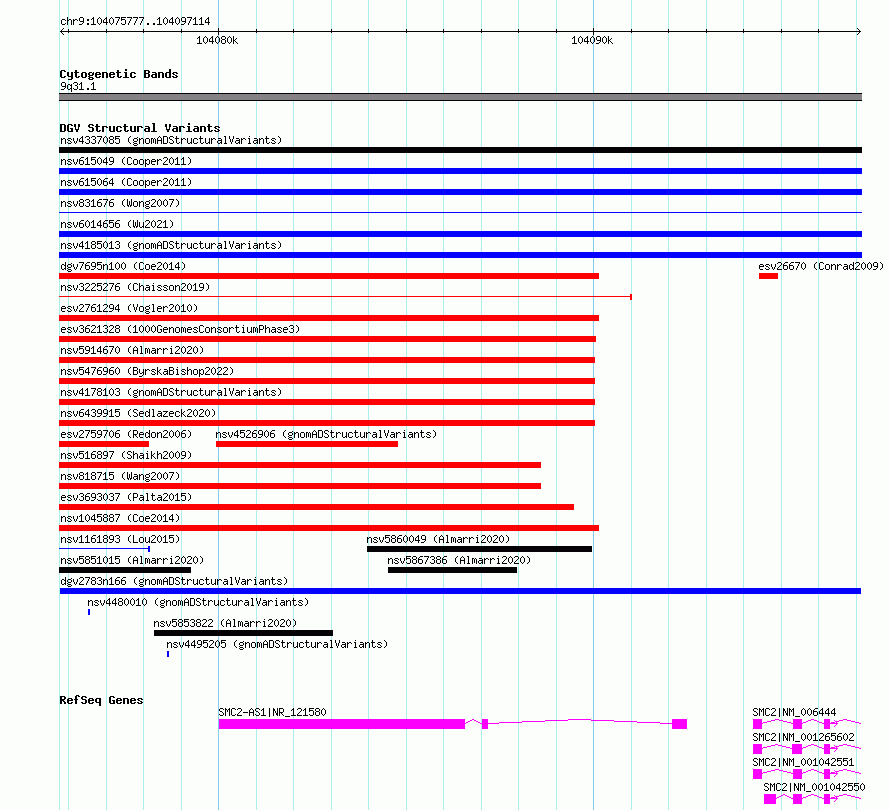890x810 pixels.
Task: Select the nsv615049 (Cooper2011) variant label
Action: 126,161
